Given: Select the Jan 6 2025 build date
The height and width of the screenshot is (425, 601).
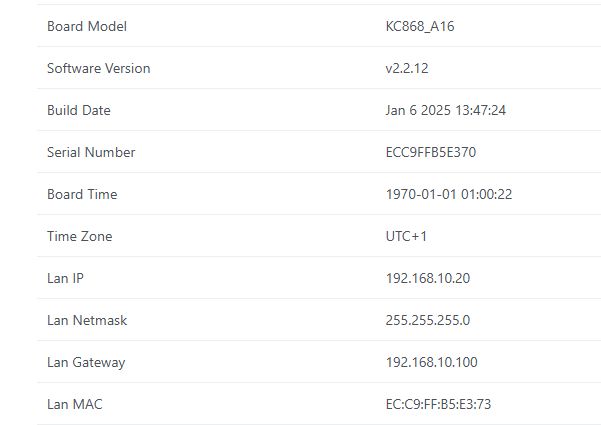Looking at the screenshot, I should pyautogui.click(x=445, y=110).
